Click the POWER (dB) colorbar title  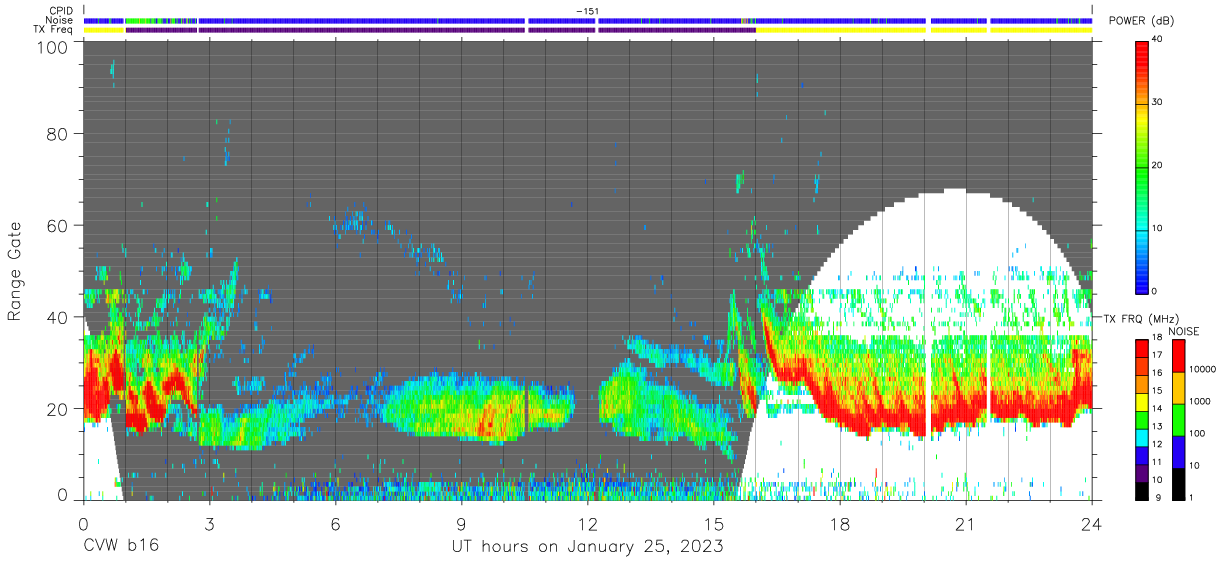click(1141, 21)
